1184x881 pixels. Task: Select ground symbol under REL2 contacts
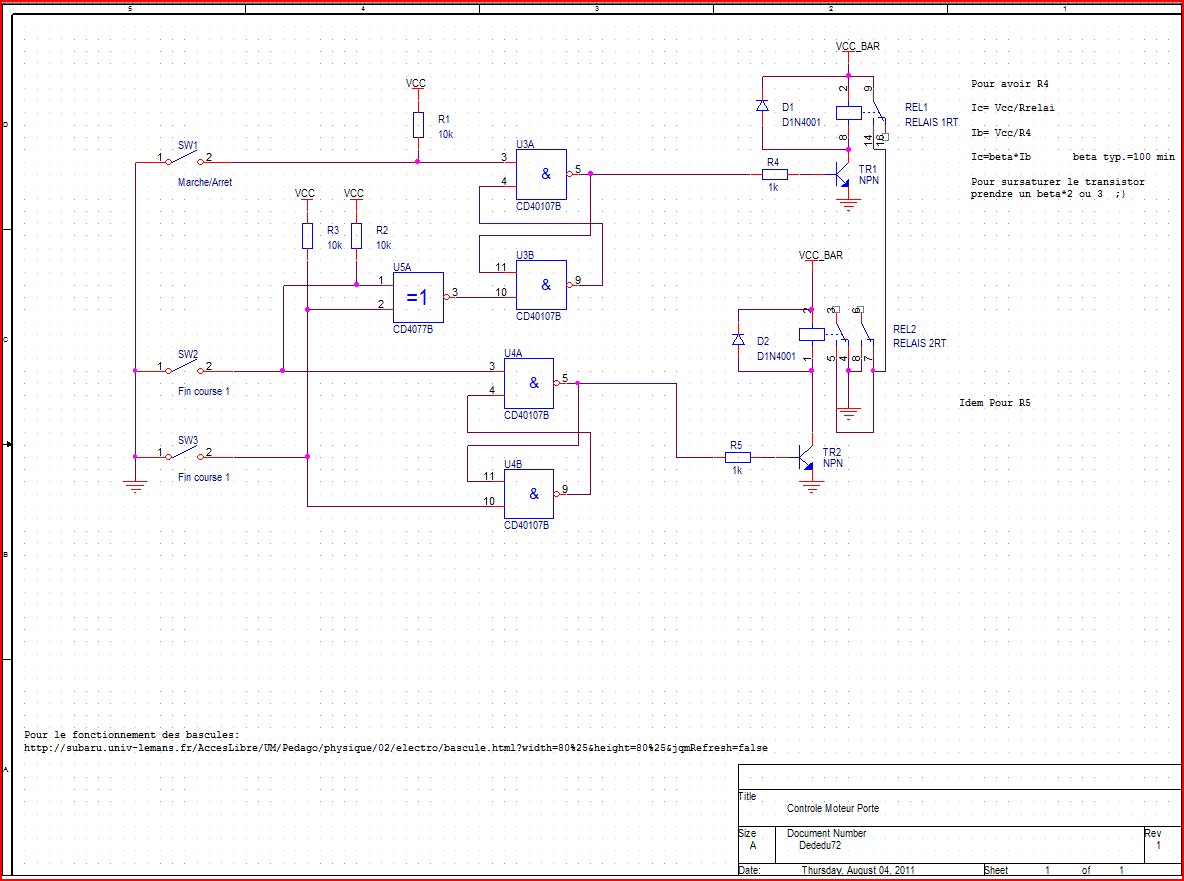point(849,414)
